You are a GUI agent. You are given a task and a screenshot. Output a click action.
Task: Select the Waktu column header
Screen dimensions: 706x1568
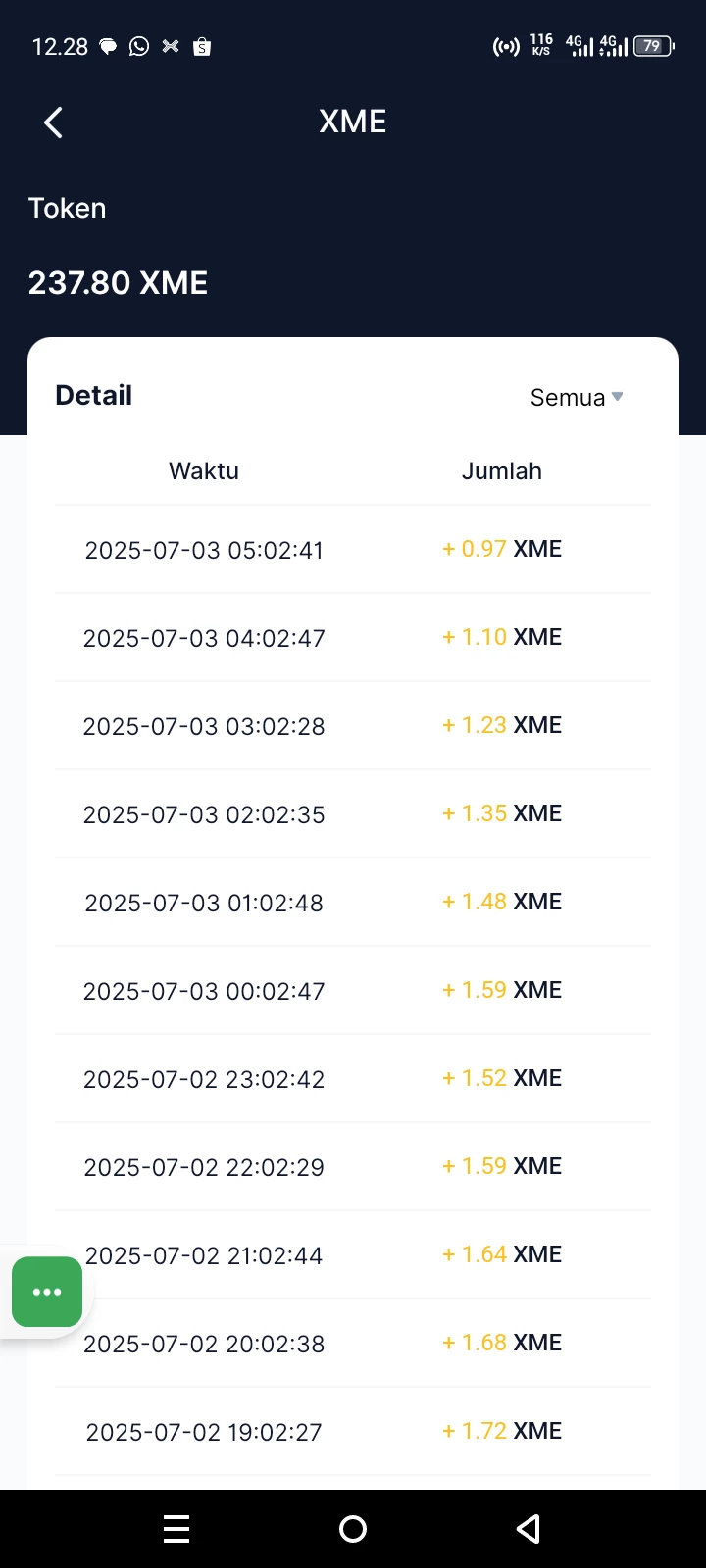[x=204, y=471]
